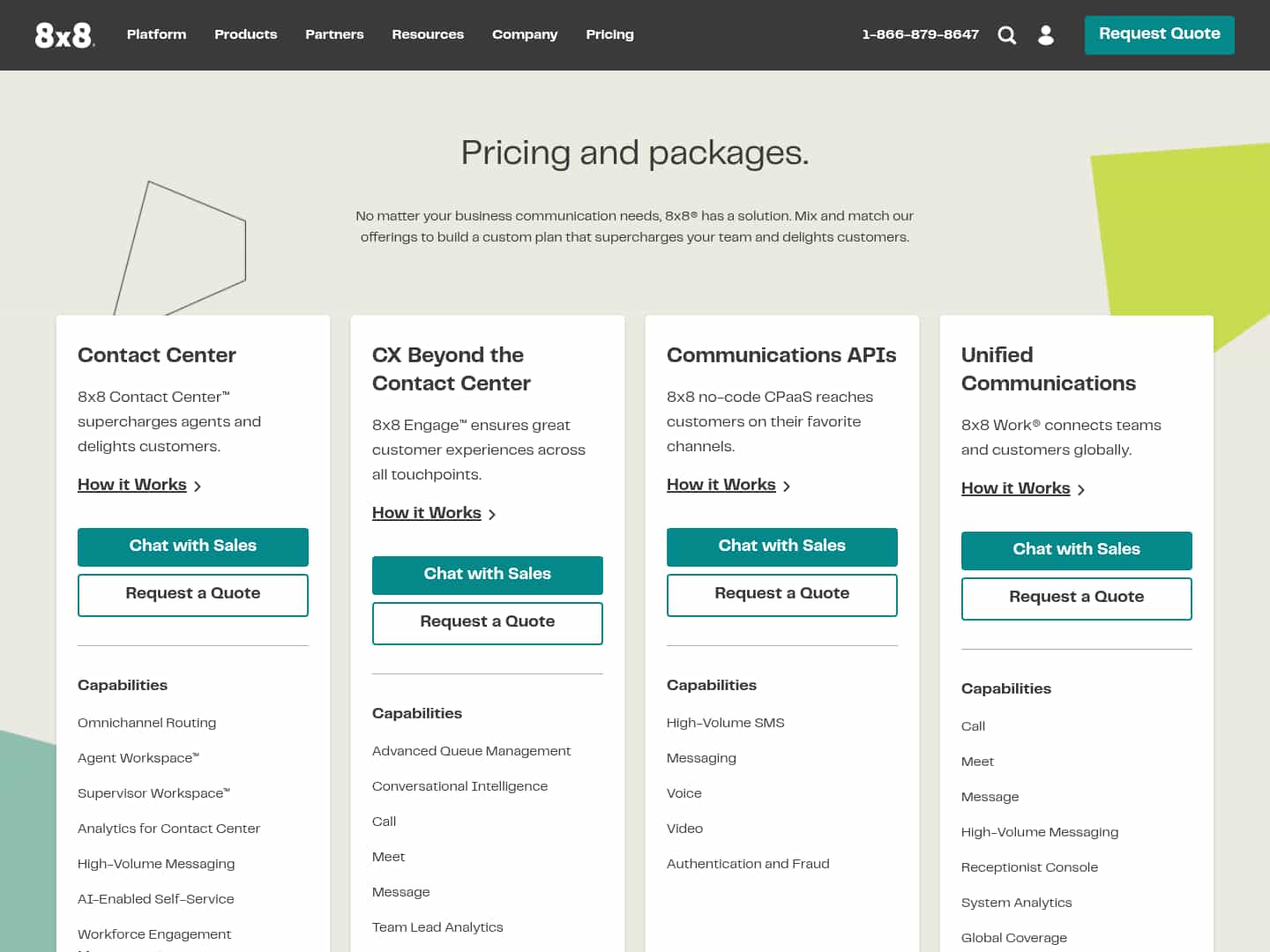
Task: Open Omnichannel Routing capability link
Action: (146, 723)
